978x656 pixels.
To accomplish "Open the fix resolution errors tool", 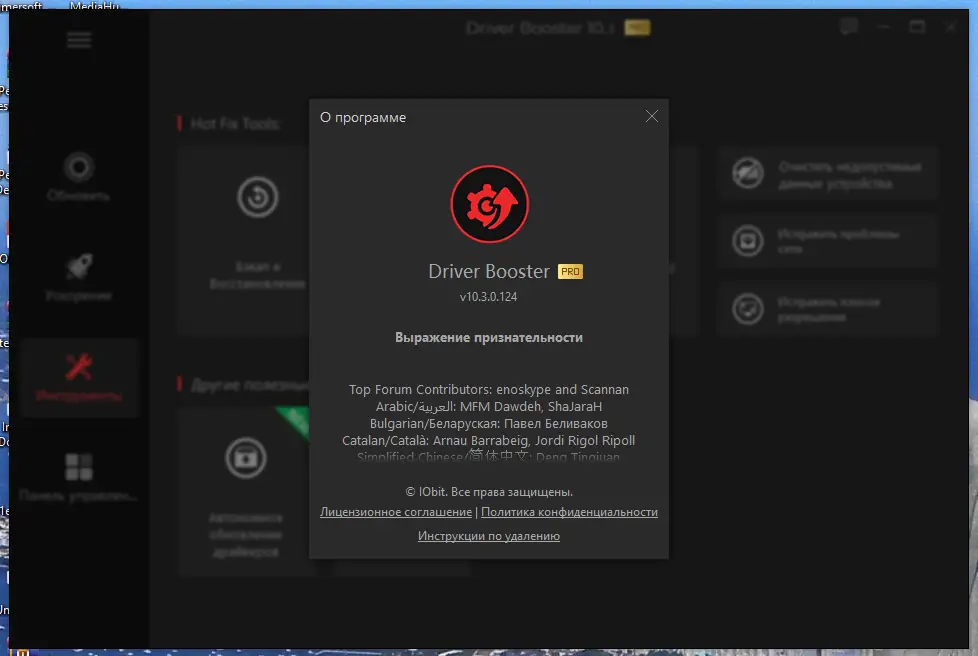I will pyautogui.click(x=827, y=309).
